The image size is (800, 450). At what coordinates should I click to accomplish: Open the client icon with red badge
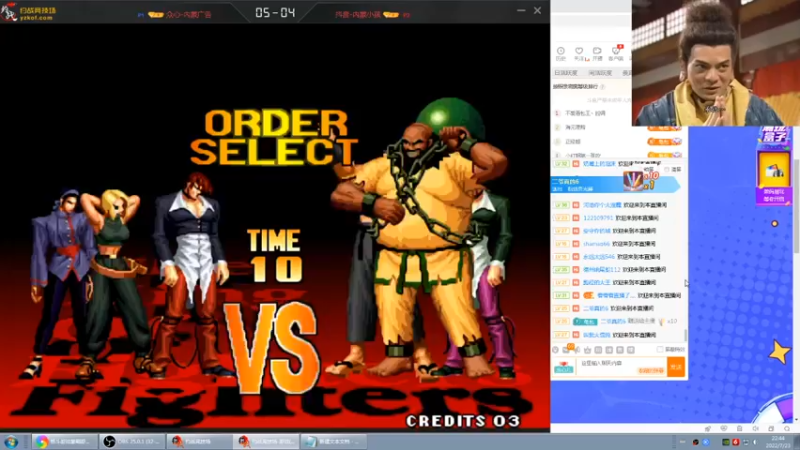pos(616,53)
